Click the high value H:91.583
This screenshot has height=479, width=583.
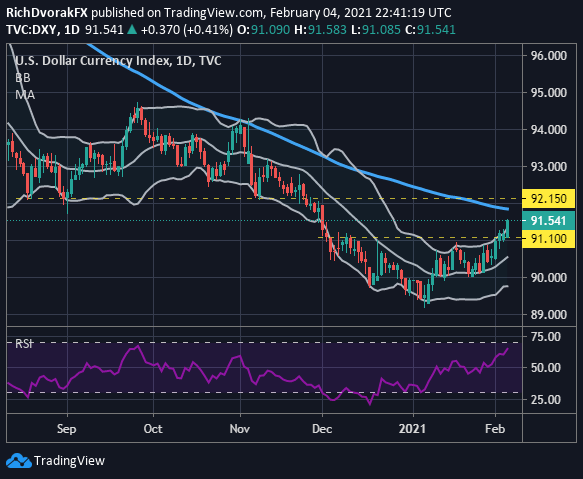pyautogui.click(x=321, y=30)
